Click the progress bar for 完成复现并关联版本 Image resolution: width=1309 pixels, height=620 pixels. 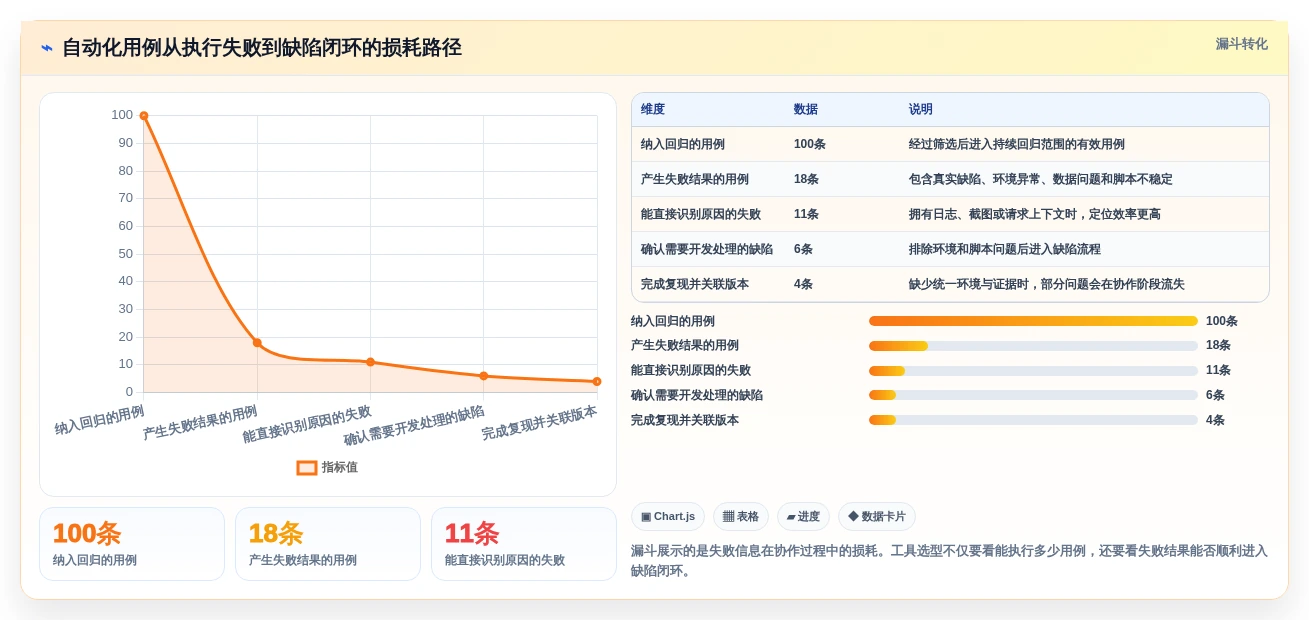(x=1033, y=420)
